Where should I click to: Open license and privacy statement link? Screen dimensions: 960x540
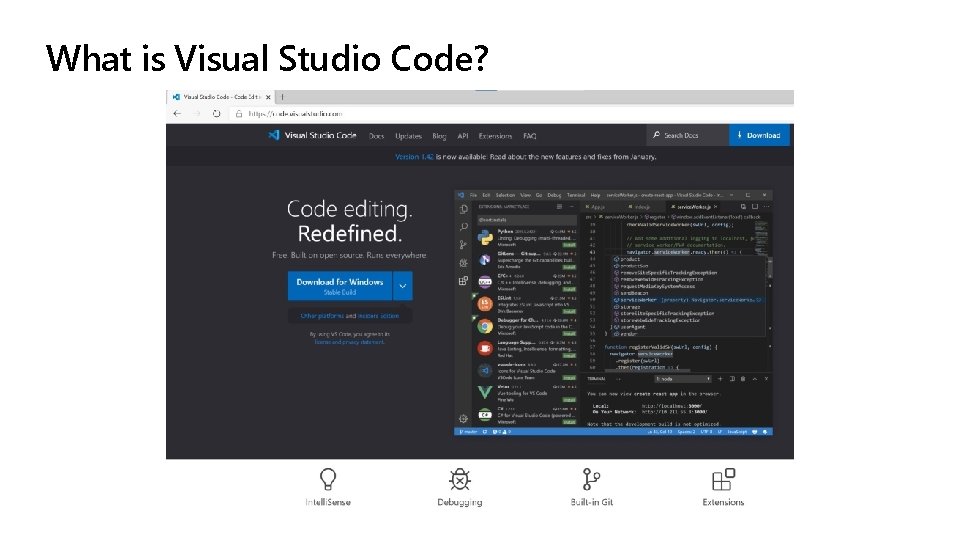[350, 342]
